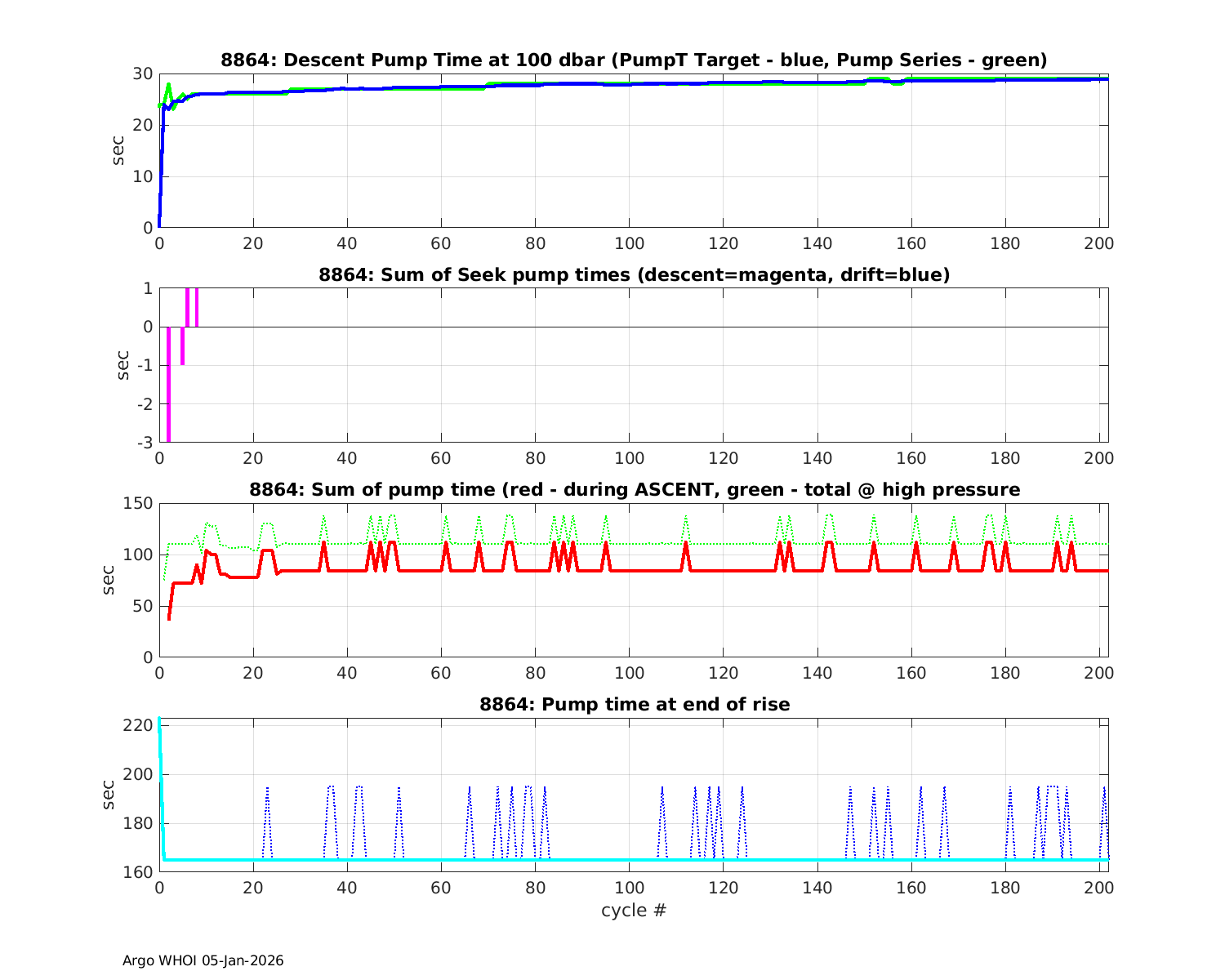The height and width of the screenshot is (980, 1225).
Task: Click the 'cycle #' x-axis label
Action: click(x=634, y=910)
